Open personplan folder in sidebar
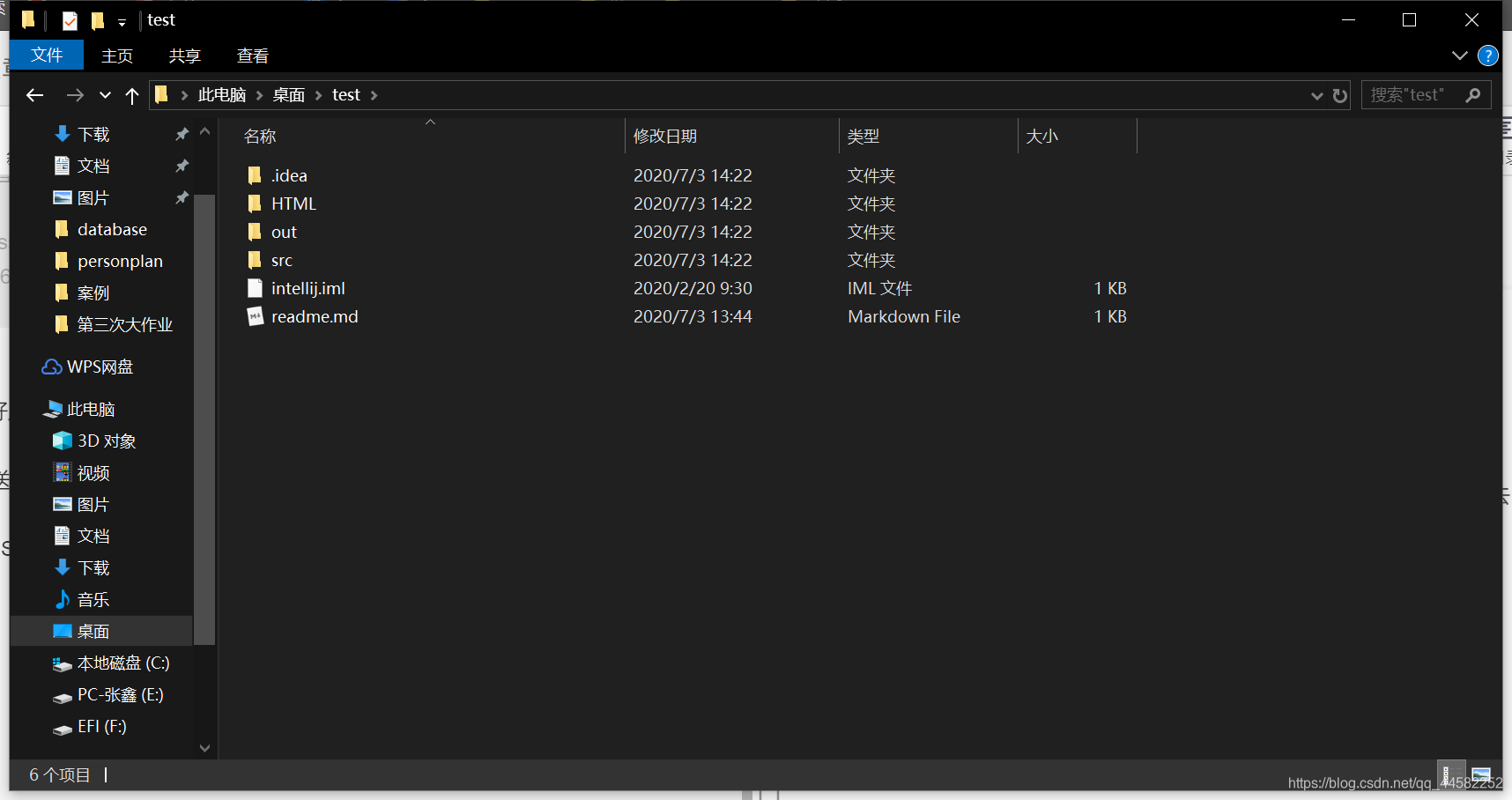This screenshot has height=800, width=1512. coord(120,261)
